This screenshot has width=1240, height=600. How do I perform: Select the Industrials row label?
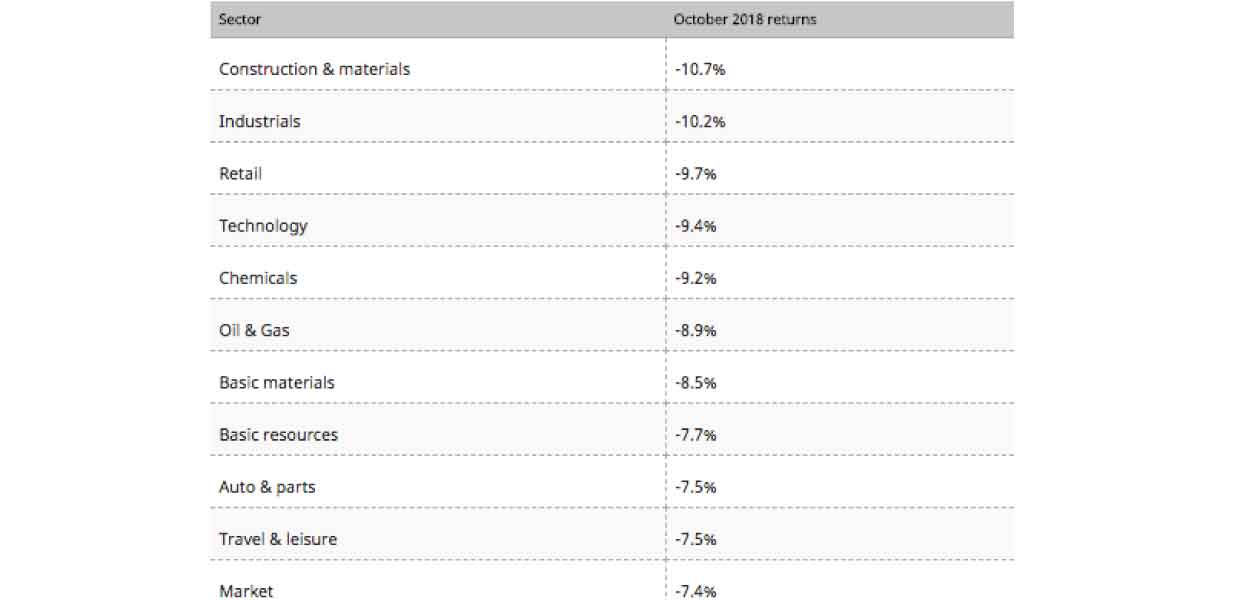point(259,121)
